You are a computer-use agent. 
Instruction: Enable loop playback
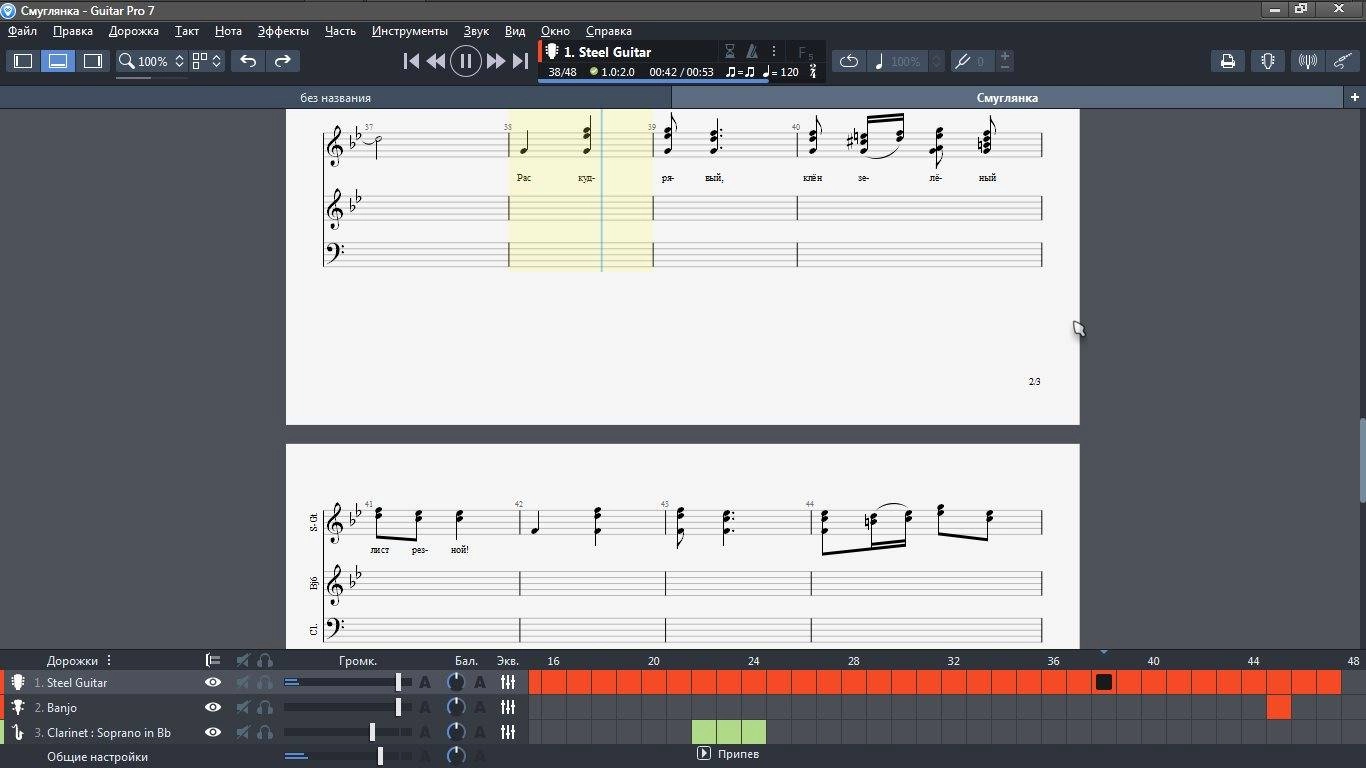[848, 61]
